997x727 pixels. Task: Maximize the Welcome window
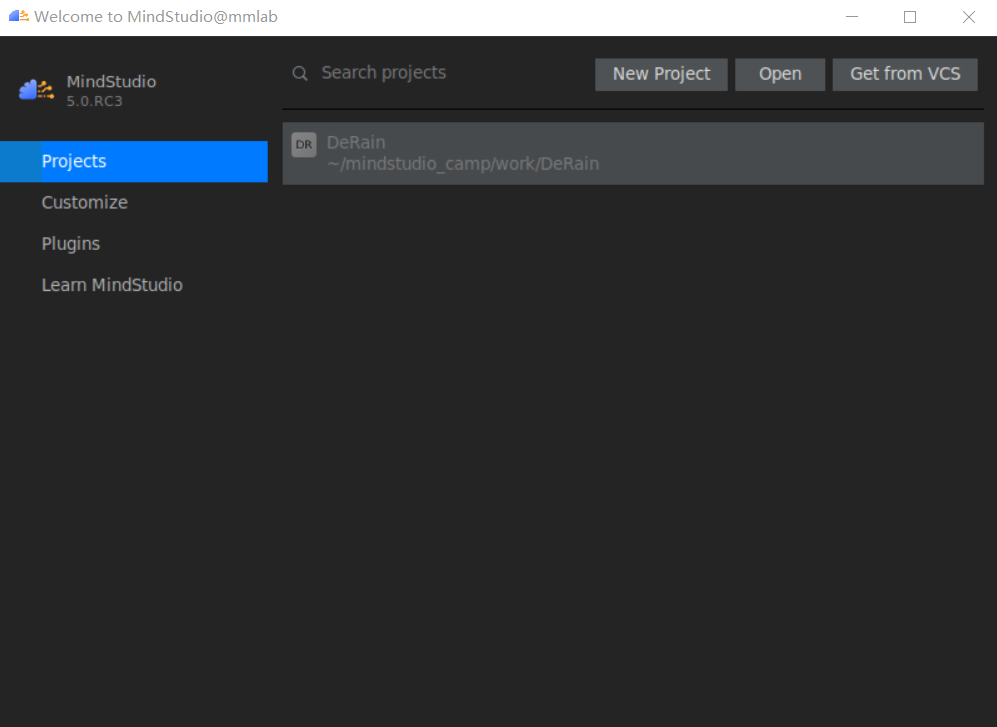(910, 17)
